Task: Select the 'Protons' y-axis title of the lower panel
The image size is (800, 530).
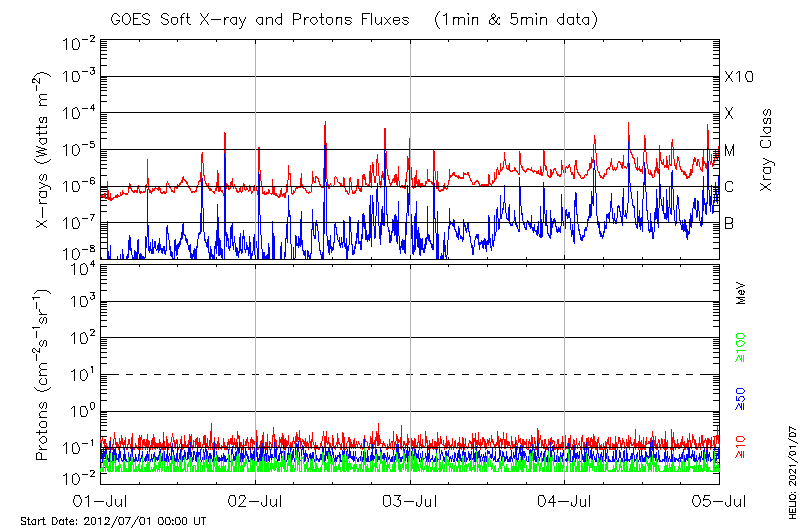Action: (x=44, y=374)
